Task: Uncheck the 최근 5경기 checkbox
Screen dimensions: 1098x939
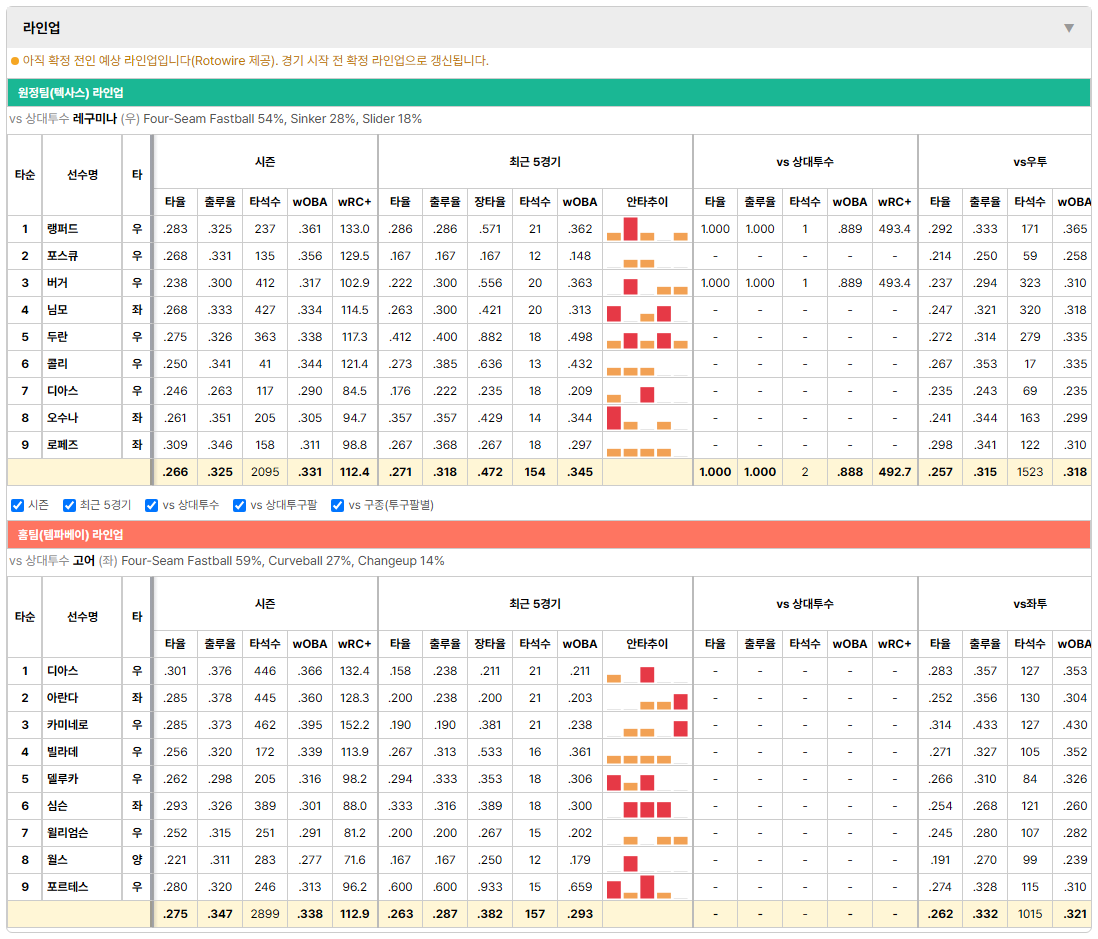Action: pos(69,506)
